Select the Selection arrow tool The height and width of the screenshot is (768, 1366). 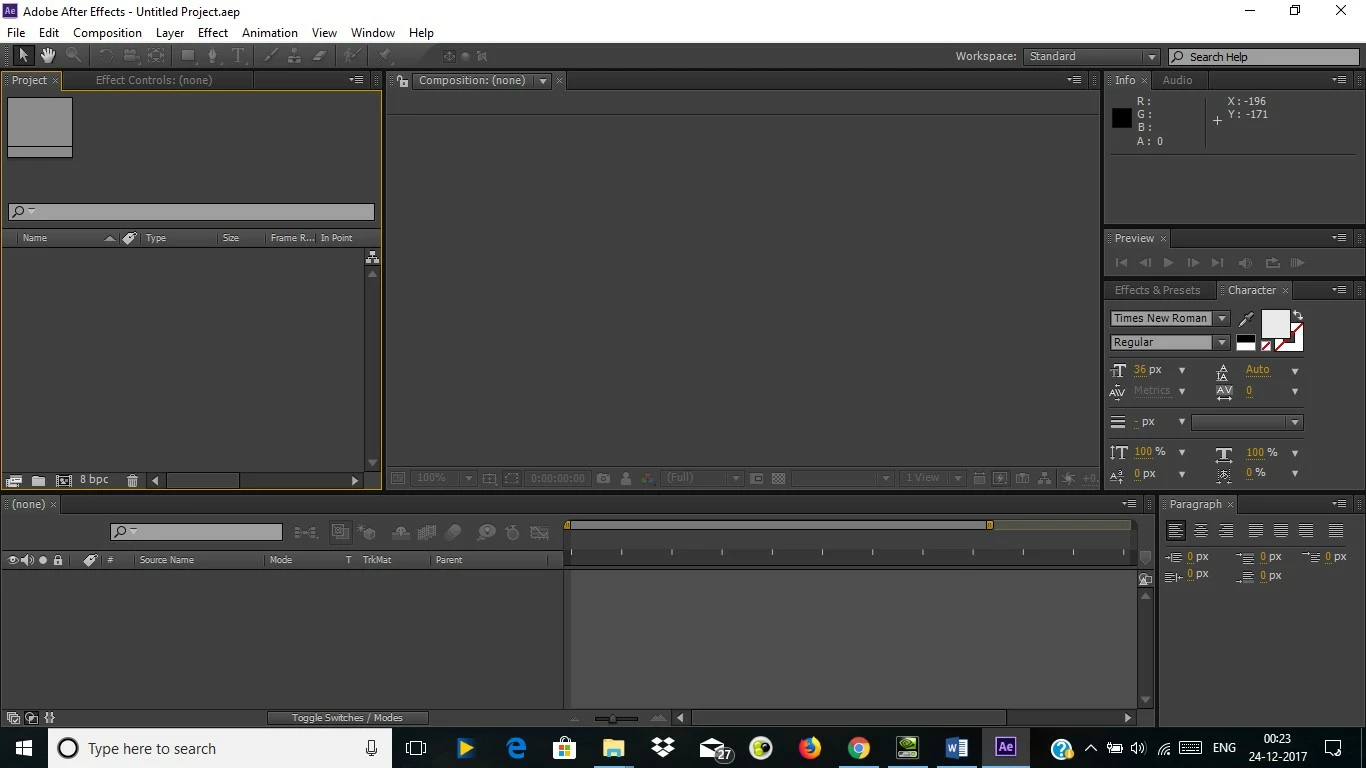coord(23,56)
